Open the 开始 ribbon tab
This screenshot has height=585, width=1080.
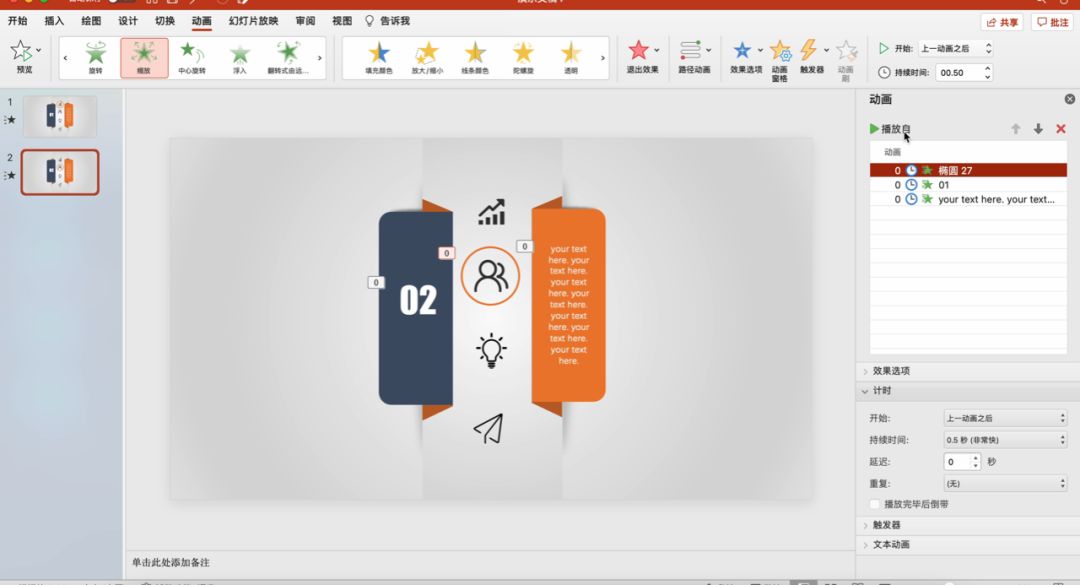[x=17, y=21]
